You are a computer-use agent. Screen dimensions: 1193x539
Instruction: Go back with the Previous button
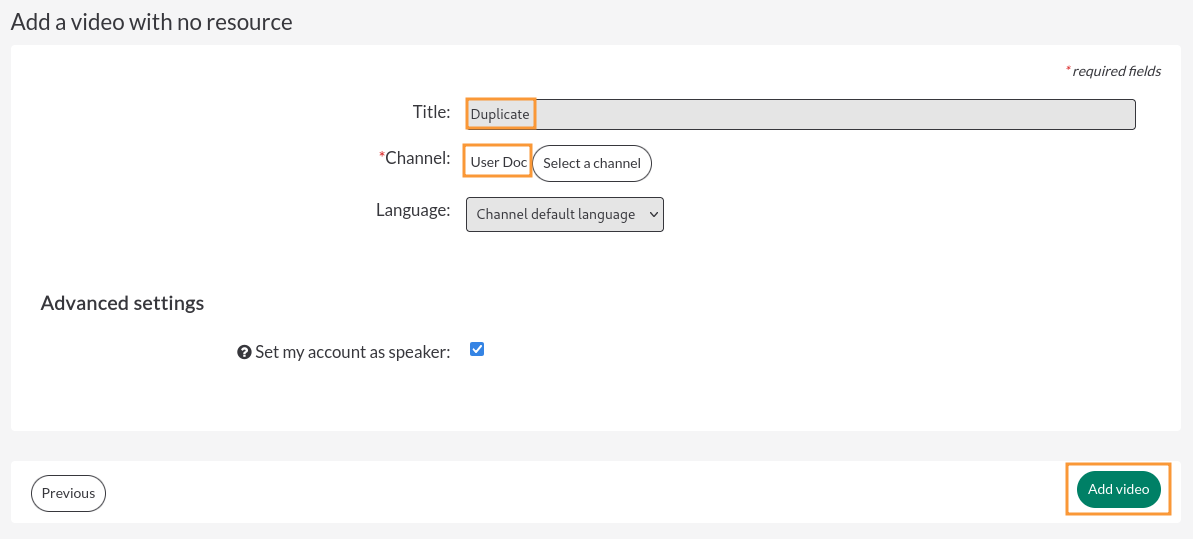tap(68, 493)
